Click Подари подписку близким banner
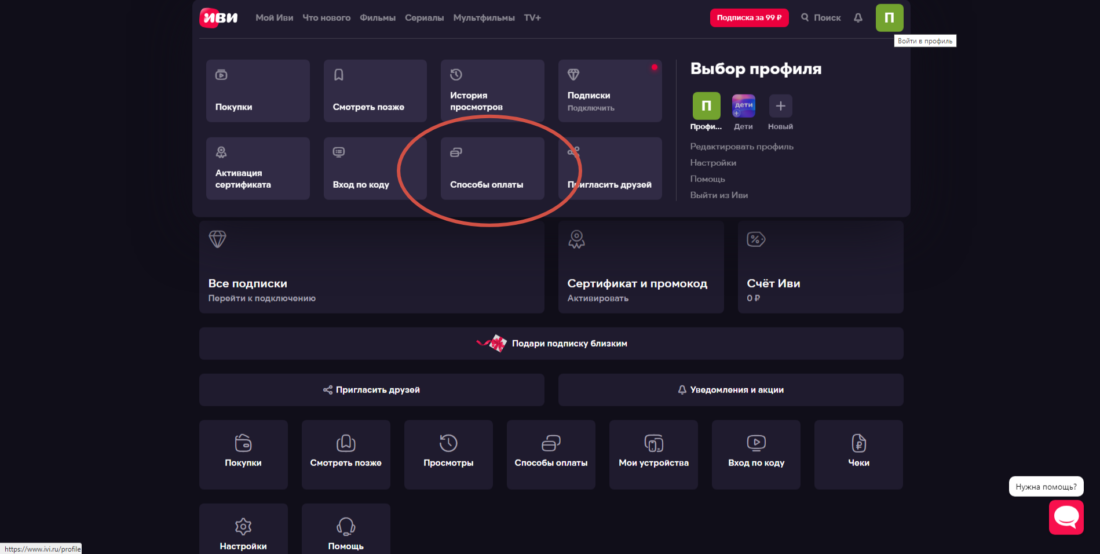Viewport: 1100px width, 554px height. [551, 343]
